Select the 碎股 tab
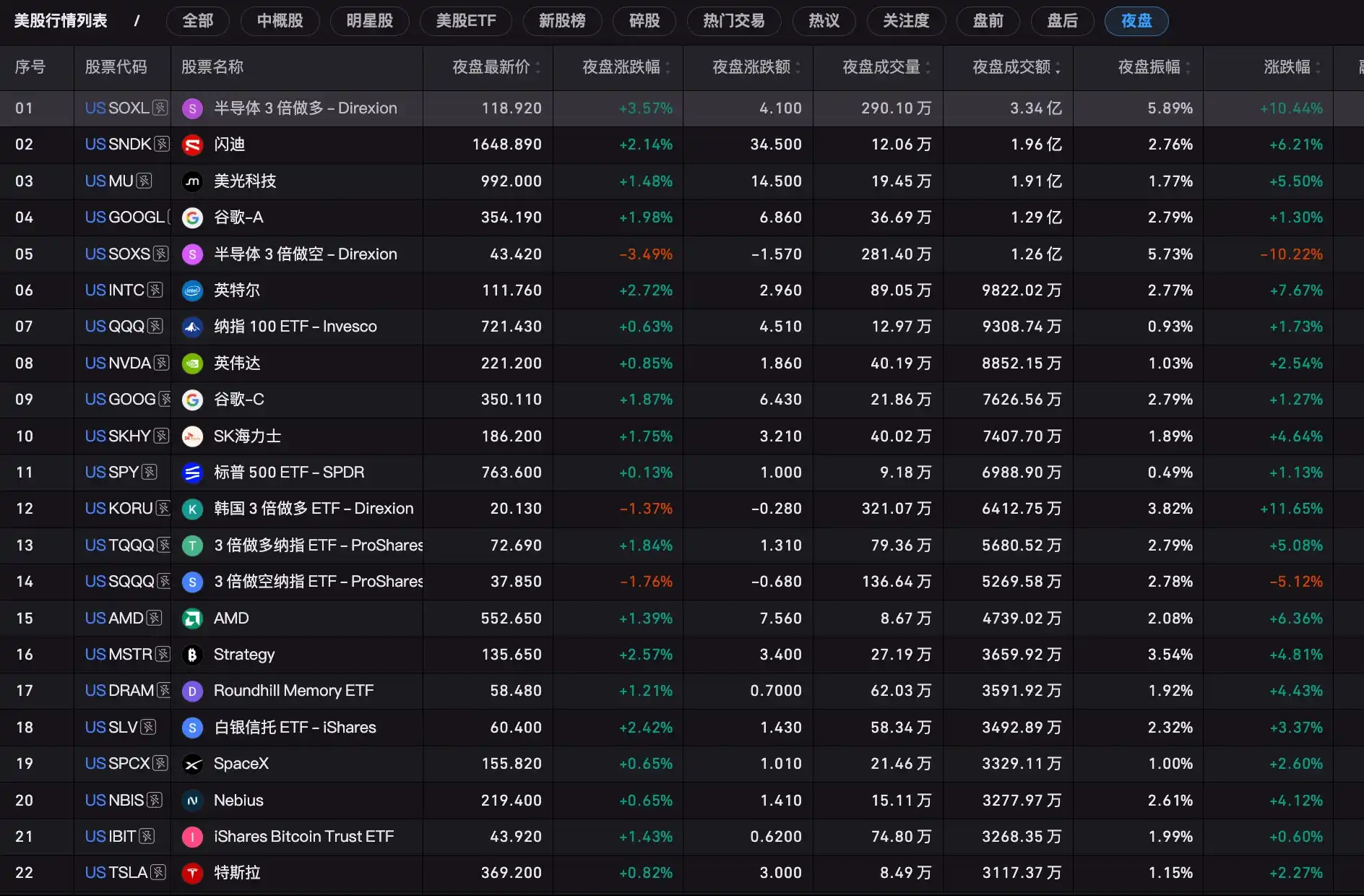Image resolution: width=1364 pixels, height=896 pixels. pos(644,21)
